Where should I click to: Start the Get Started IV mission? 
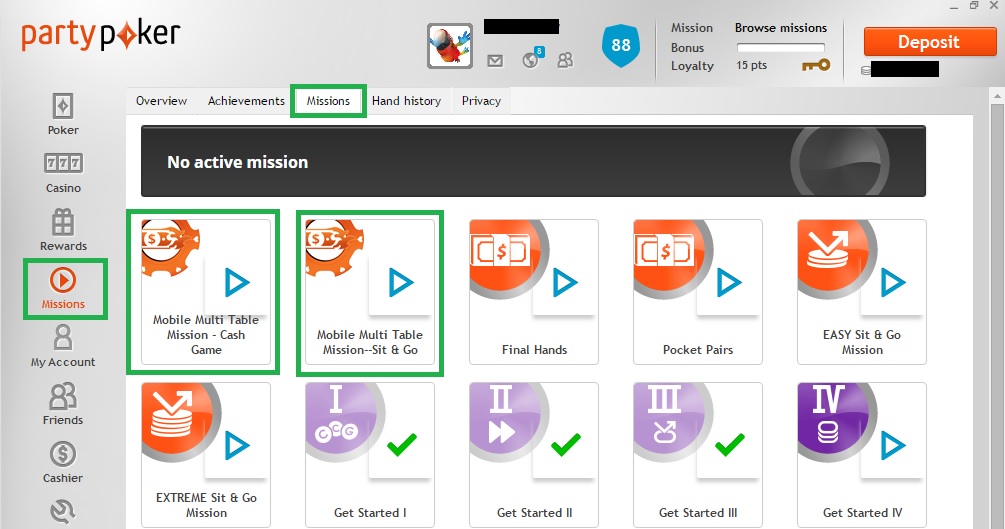click(893, 446)
